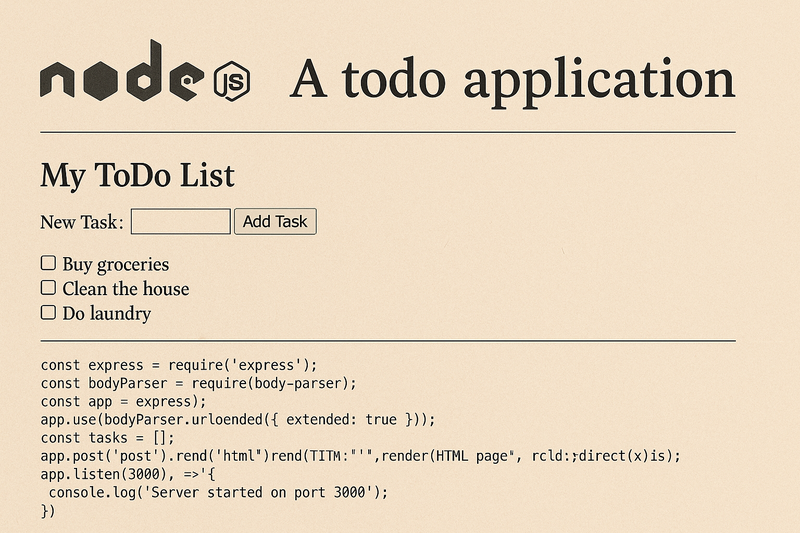Click the 'New Task:' label
Image resolution: width=800 pixels, height=533 pixels.
pyautogui.click(x=82, y=222)
